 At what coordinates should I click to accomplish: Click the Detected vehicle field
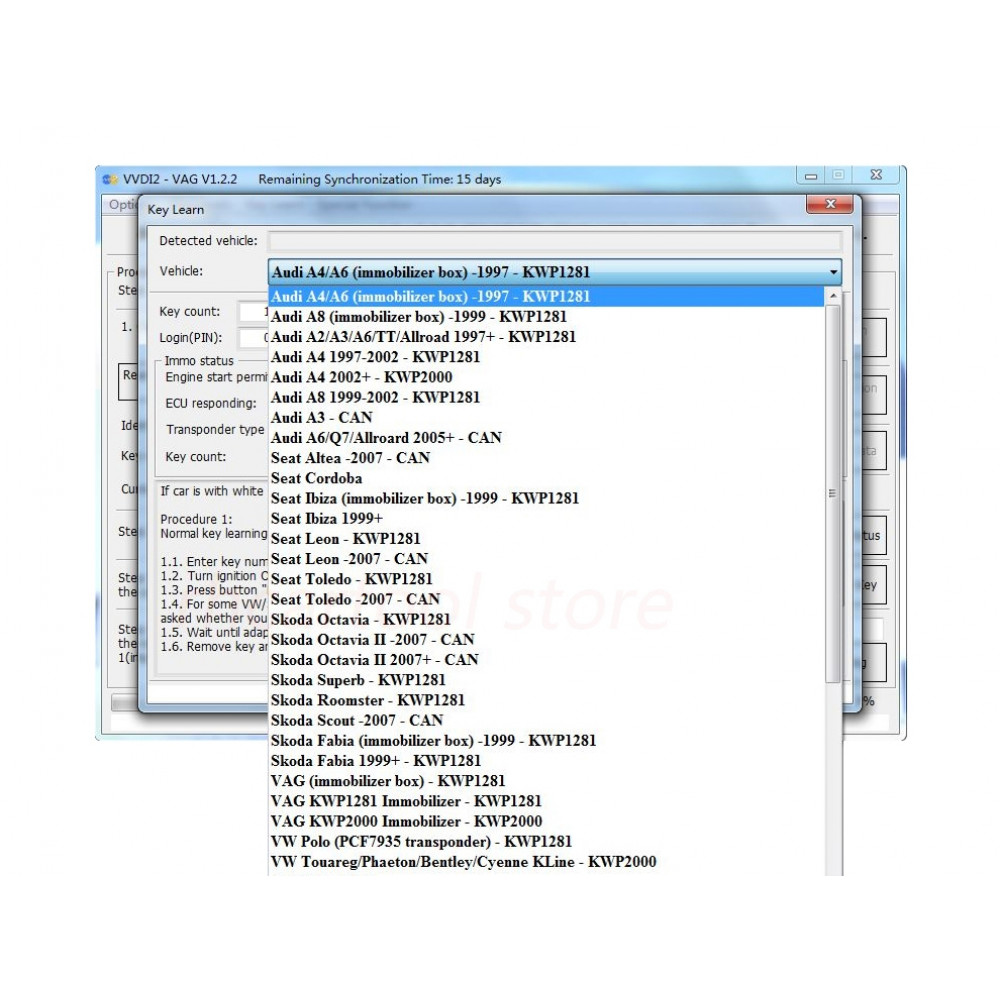click(555, 241)
